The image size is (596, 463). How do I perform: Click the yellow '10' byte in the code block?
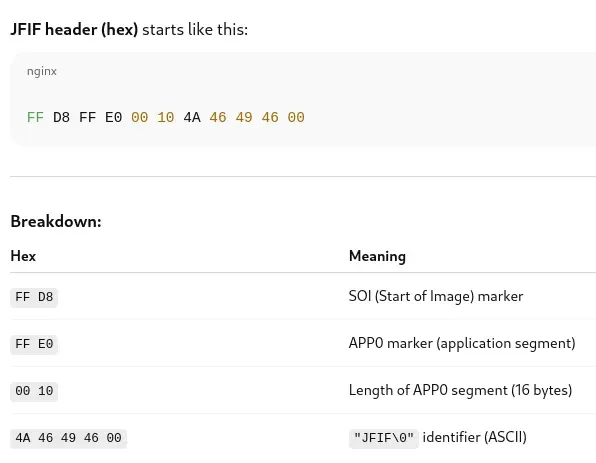[166, 117]
